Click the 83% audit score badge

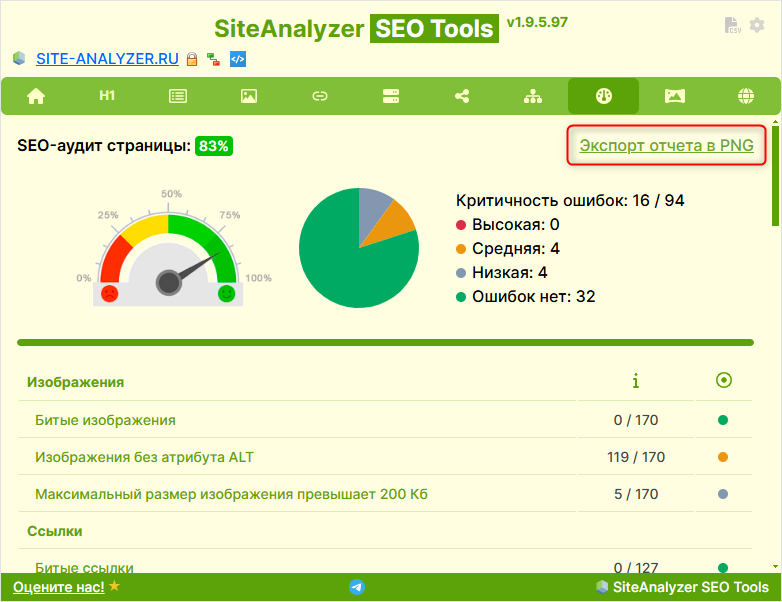214,146
